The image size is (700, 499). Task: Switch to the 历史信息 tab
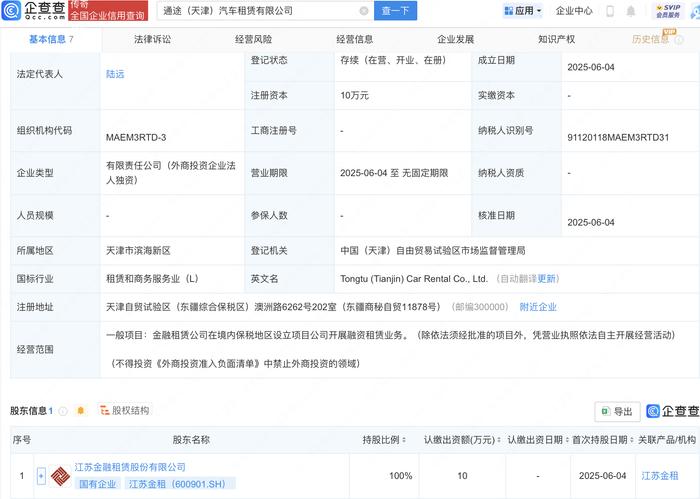point(650,39)
